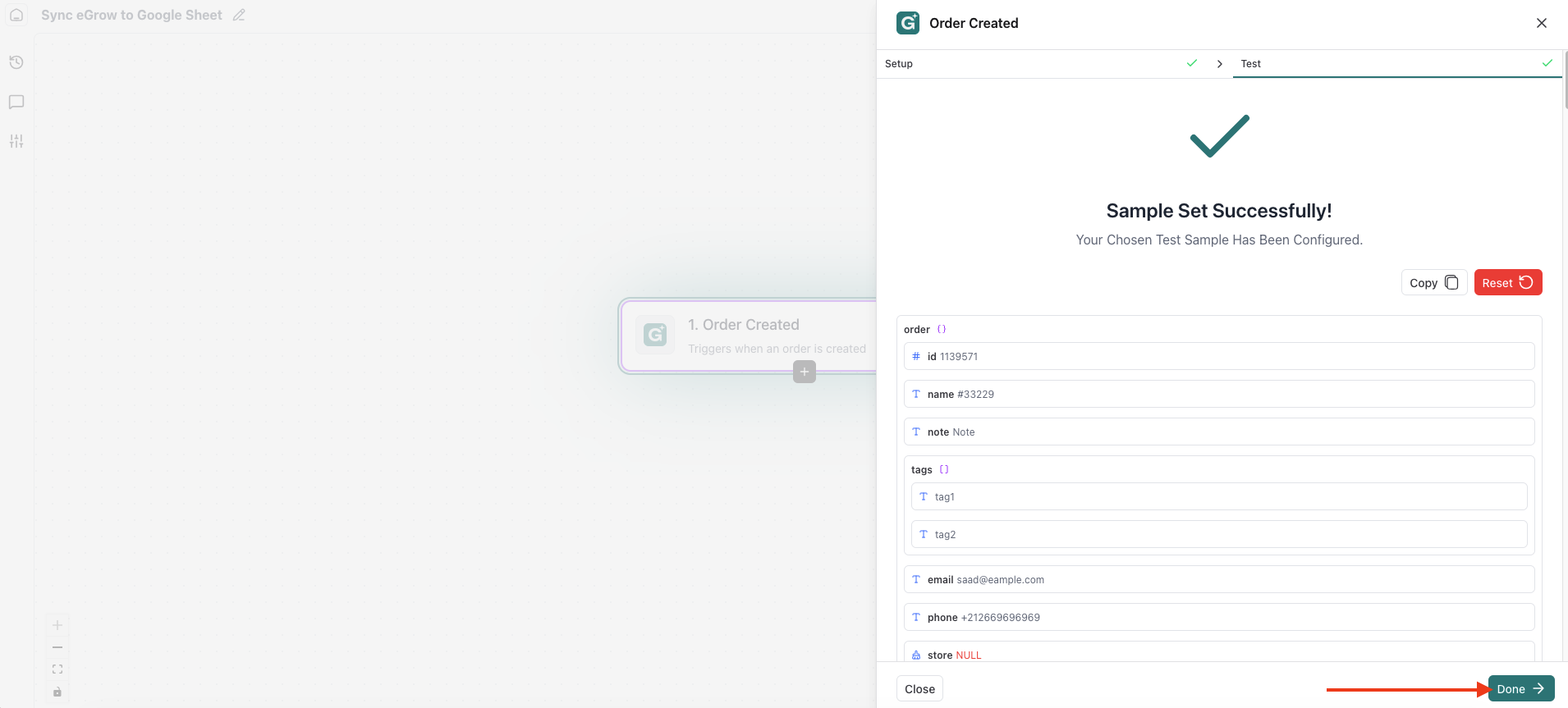Click the Close button in panel footer

919,689
